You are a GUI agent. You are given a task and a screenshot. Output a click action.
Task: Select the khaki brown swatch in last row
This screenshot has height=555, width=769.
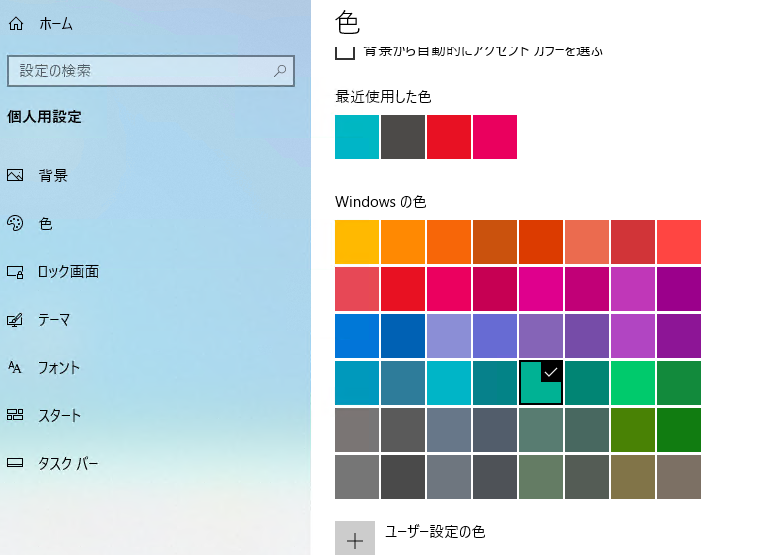[633, 477]
